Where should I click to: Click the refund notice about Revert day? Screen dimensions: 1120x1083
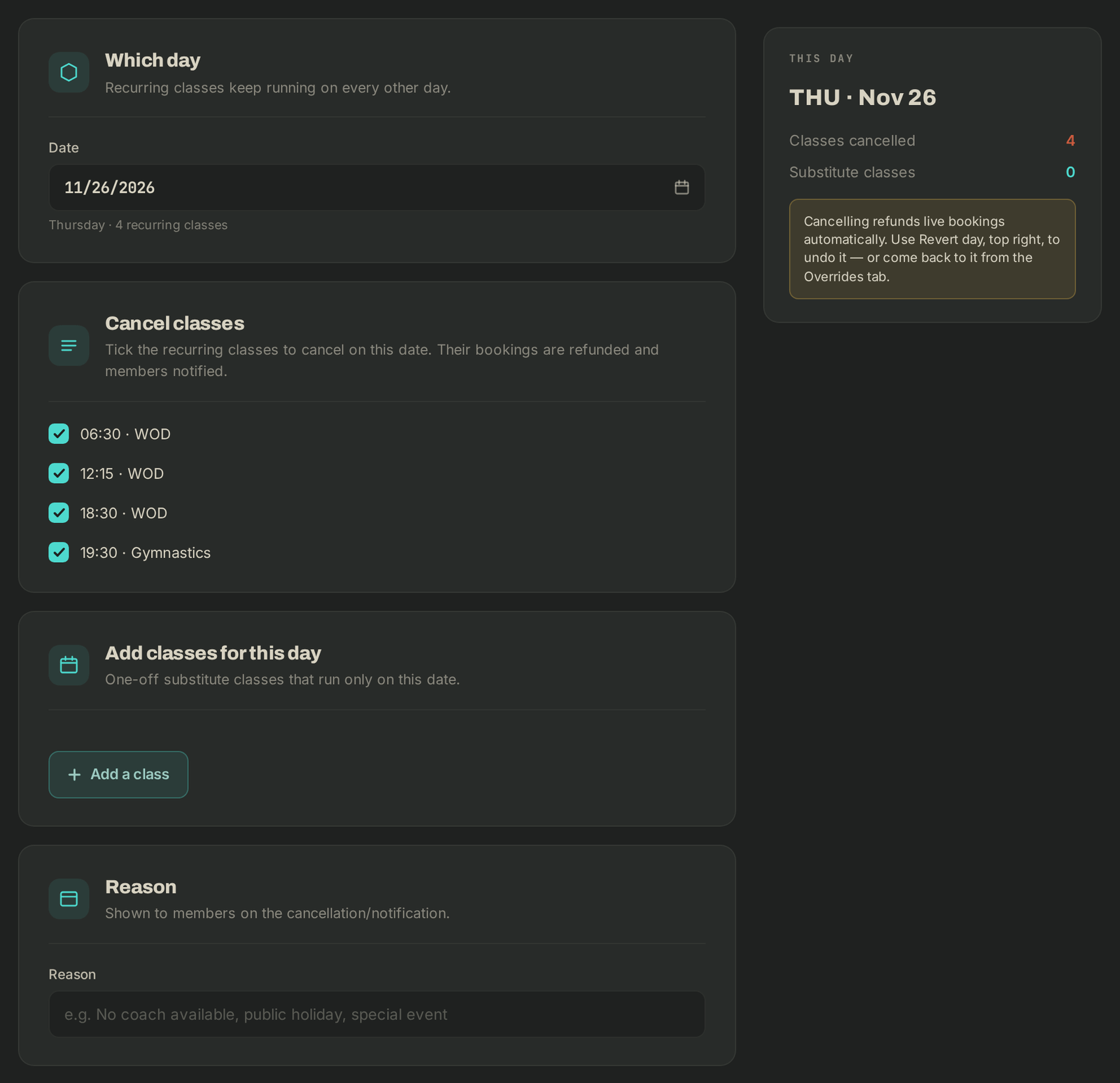point(932,249)
